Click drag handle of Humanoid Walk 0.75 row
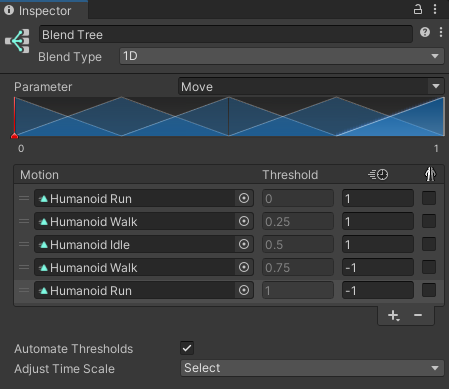The height and width of the screenshot is (389, 449). [x=24, y=267]
